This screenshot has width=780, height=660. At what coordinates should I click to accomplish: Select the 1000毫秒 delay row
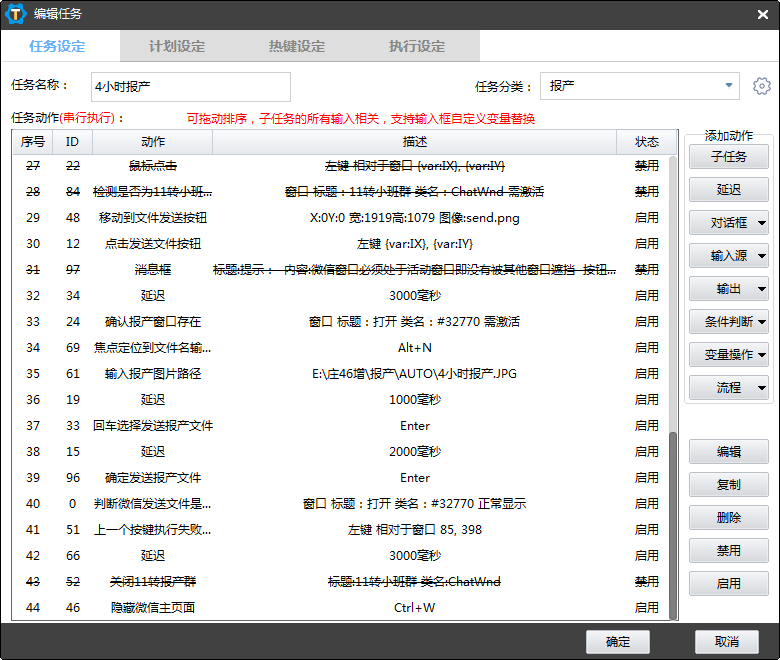tap(341, 399)
